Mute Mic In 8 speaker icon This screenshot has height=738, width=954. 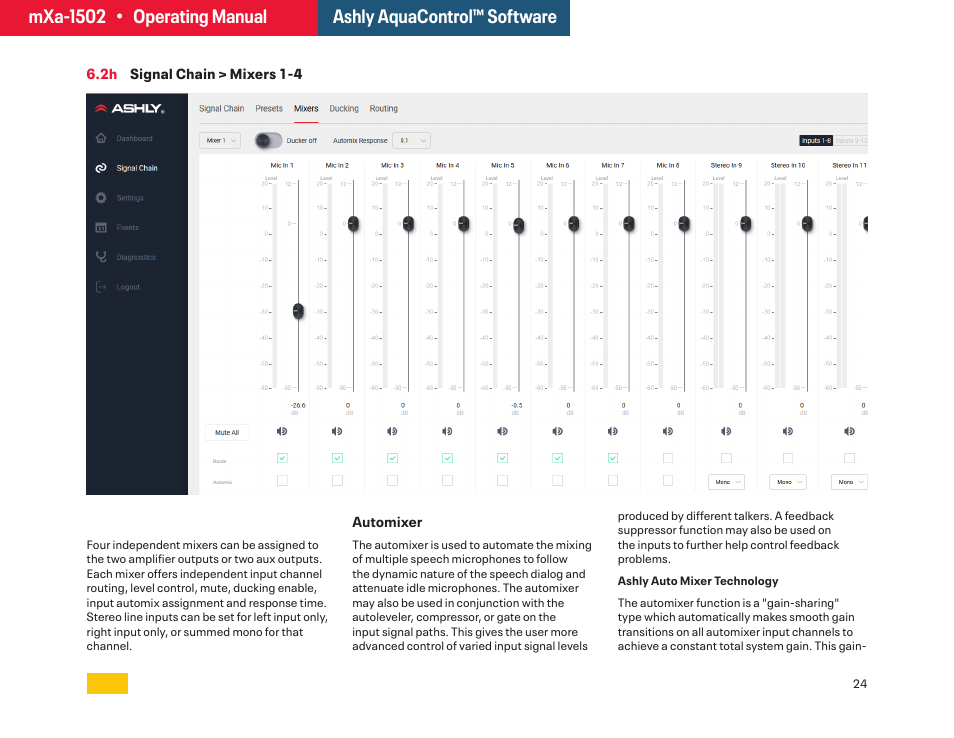667,431
